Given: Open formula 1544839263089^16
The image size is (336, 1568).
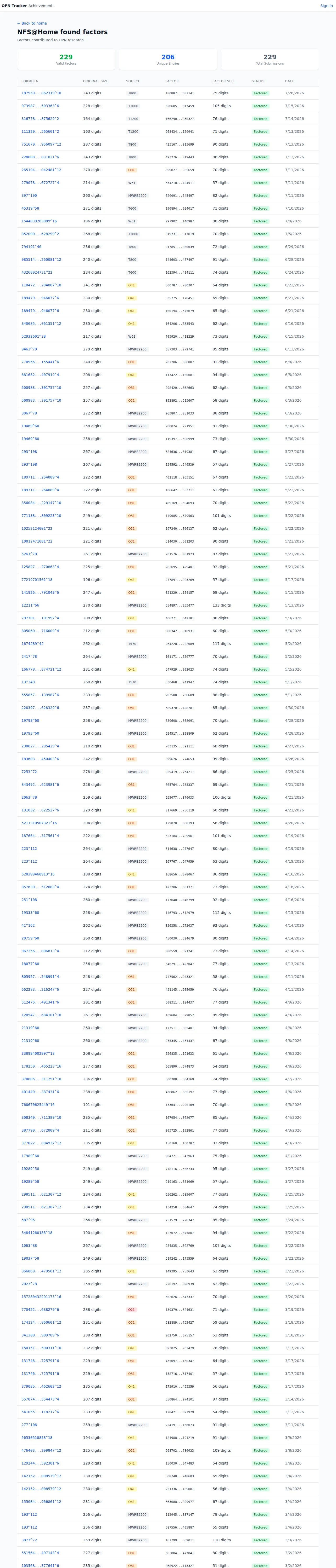Looking at the screenshot, I should tap(38, 221).
